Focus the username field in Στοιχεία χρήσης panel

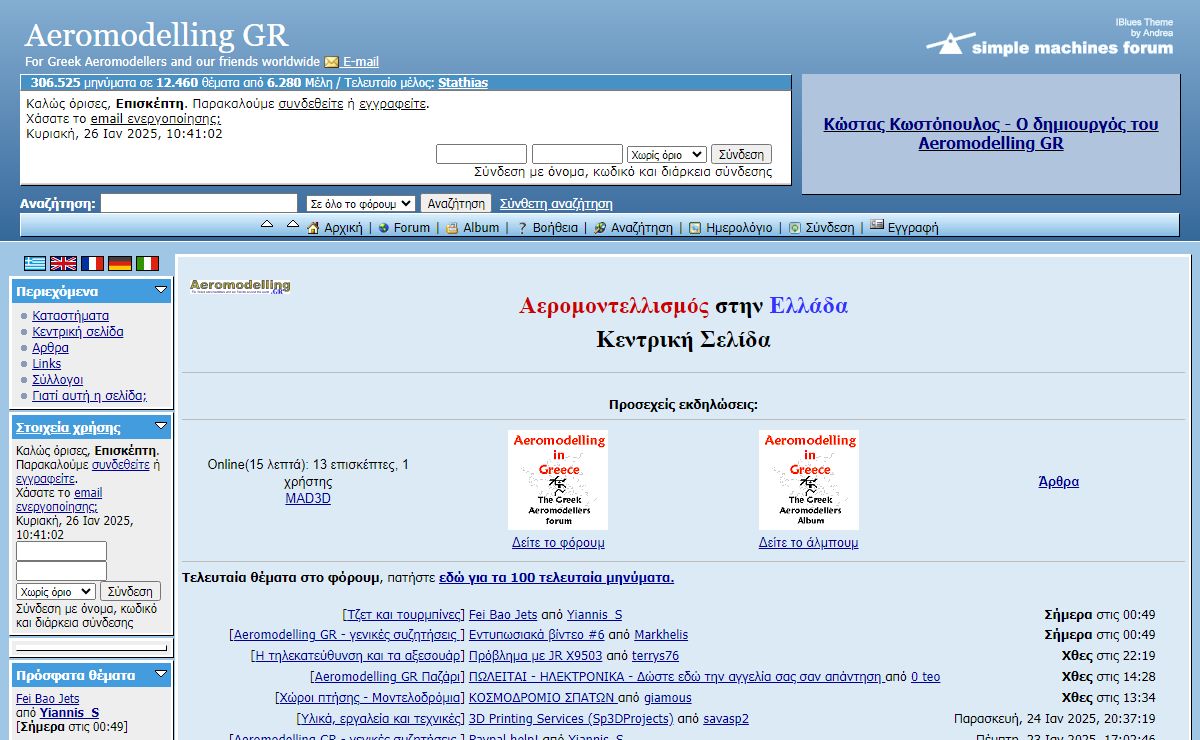[x=61, y=551]
